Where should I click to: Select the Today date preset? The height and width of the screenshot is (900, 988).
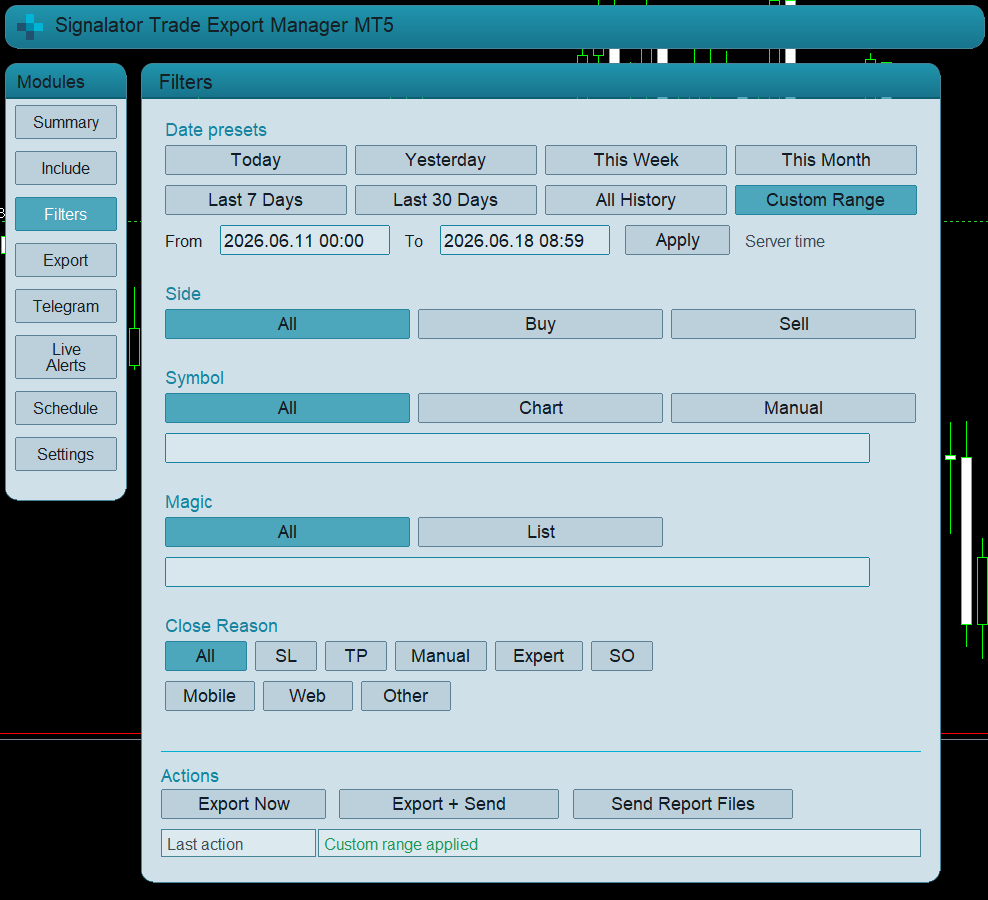[x=256, y=160]
